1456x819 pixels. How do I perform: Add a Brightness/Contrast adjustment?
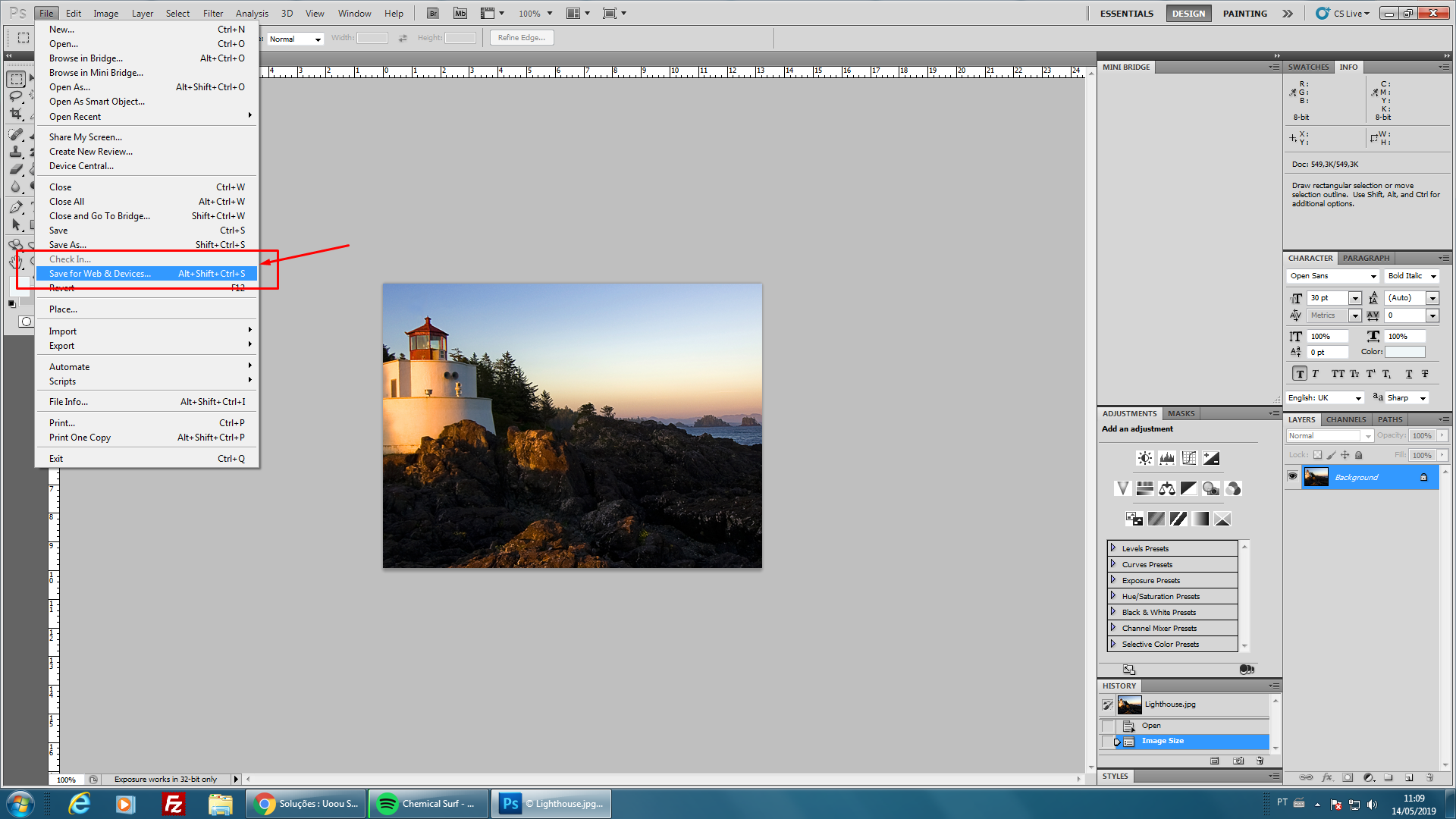coord(1145,458)
